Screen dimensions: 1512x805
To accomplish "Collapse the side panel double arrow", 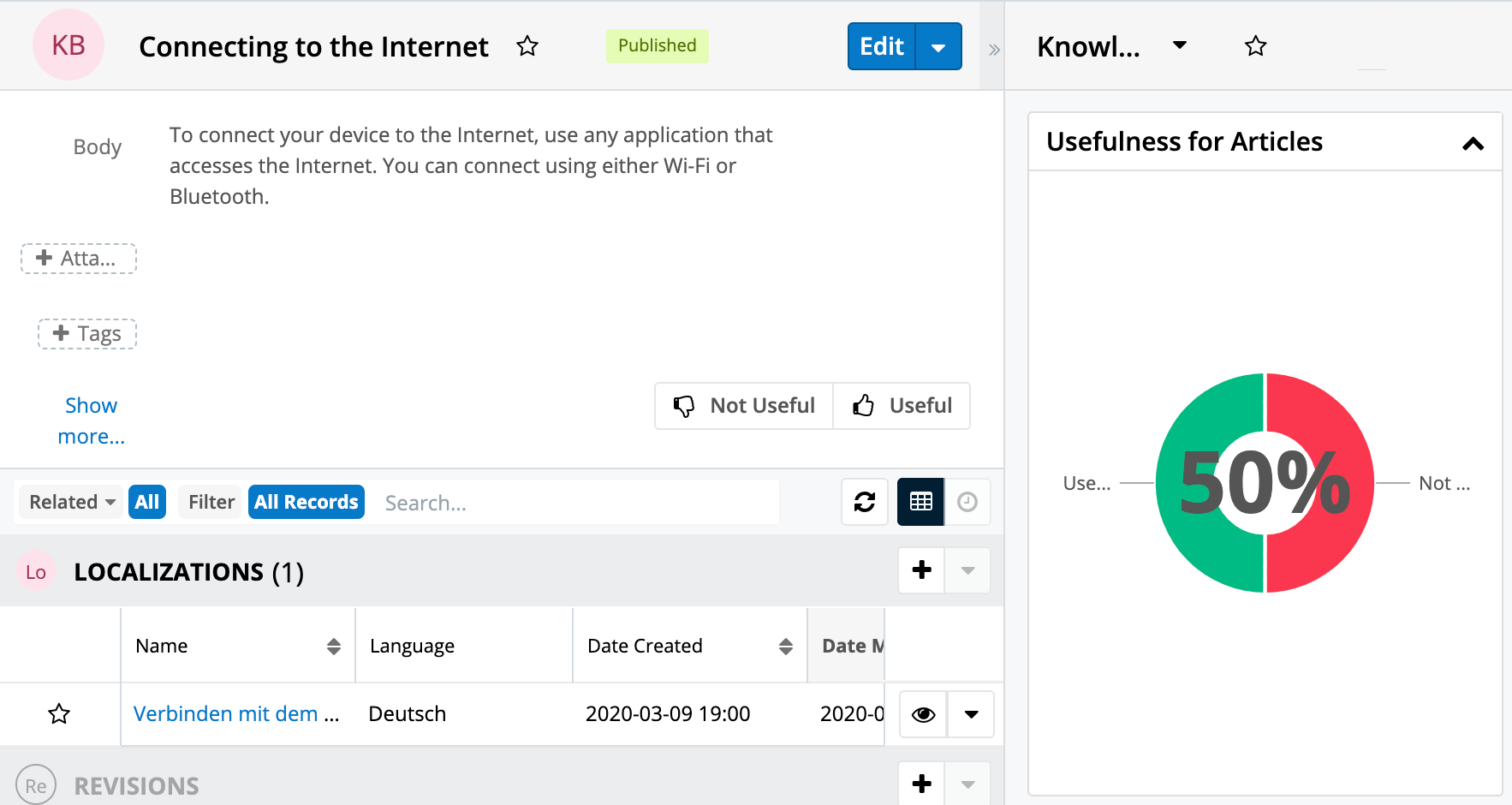I will coord(993,50).
